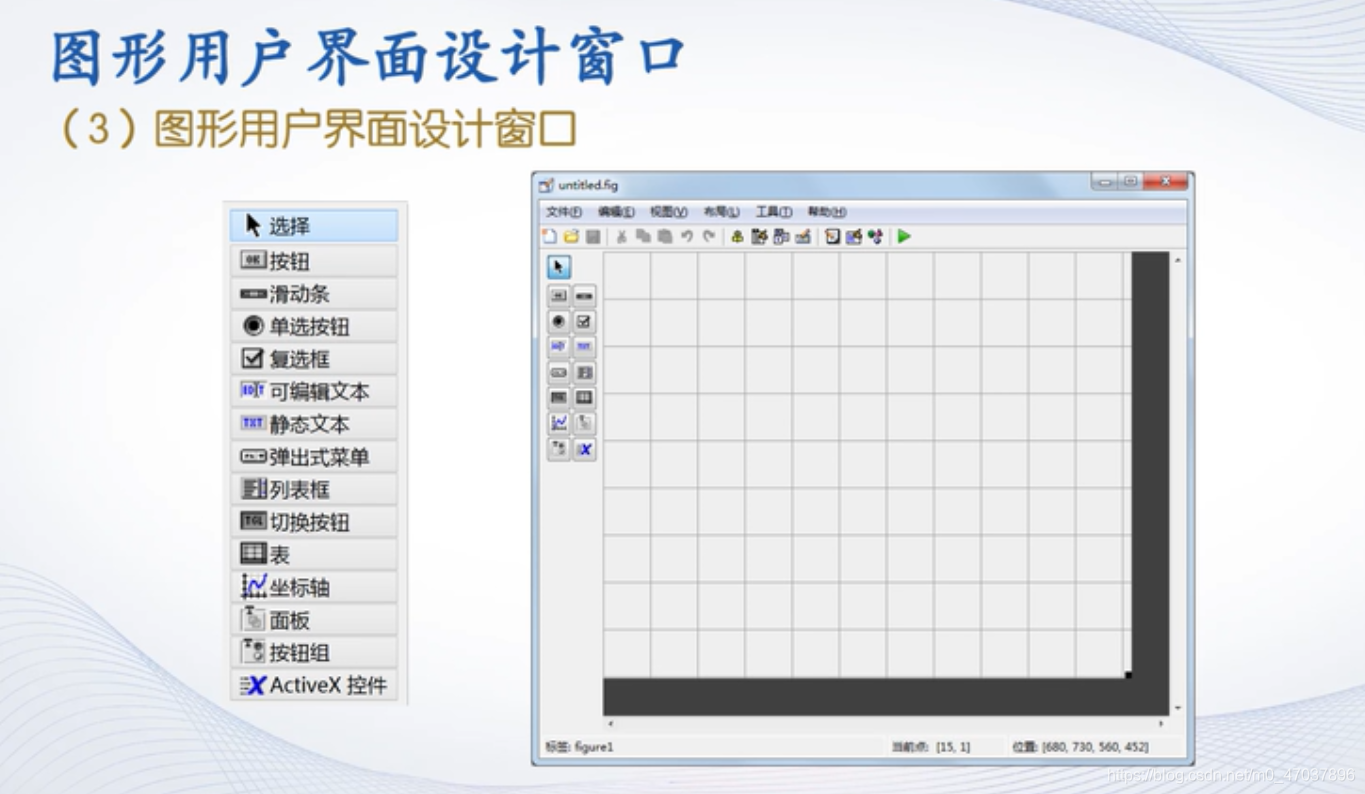Choose the 切换按钮 entry in labeled list
This screenshot has height=794, width=1365.
pyautogui.click(x=314, y=522)
